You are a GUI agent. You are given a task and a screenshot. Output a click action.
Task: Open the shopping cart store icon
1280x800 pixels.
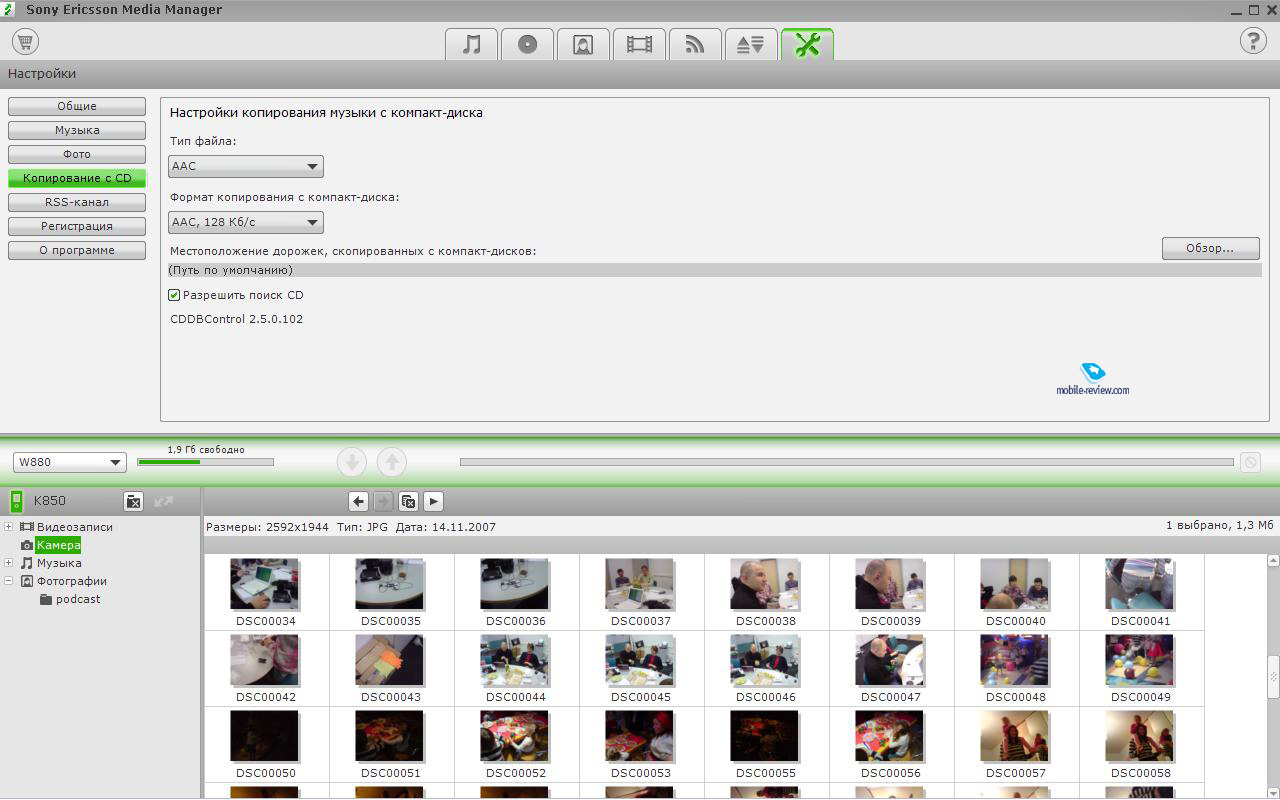[25, 42]
